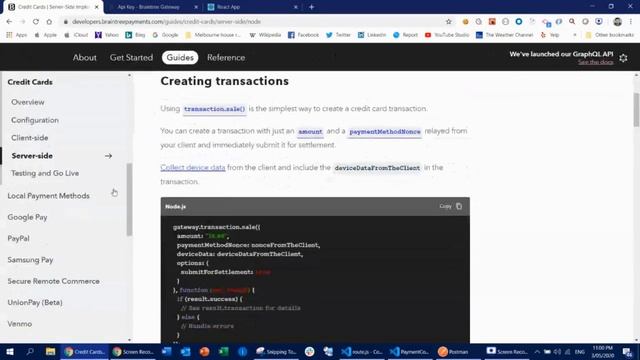Open the Get Started navigation item

tap(131, 58)
